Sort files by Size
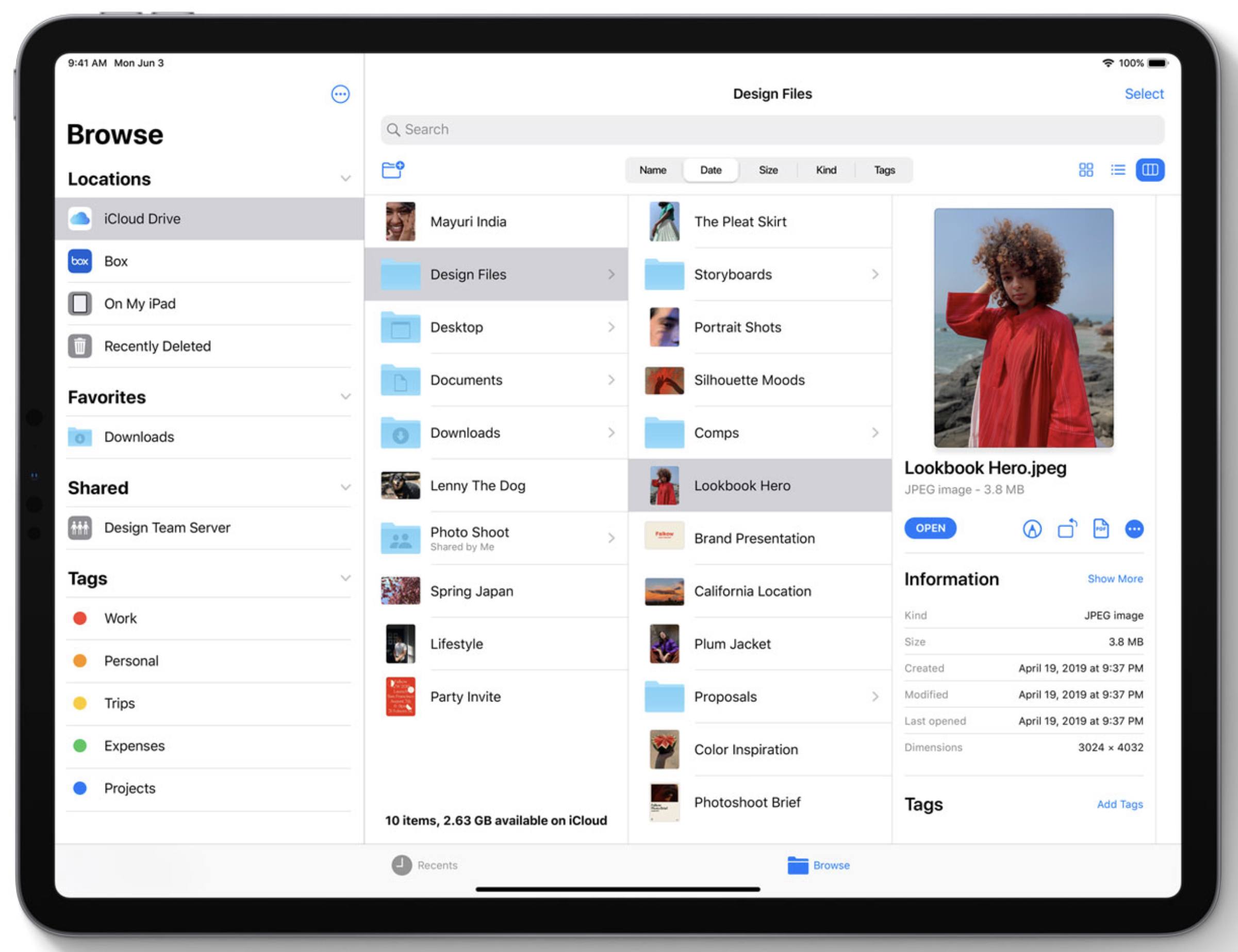This screenshot has height=952, width=1238. point(768,170)
